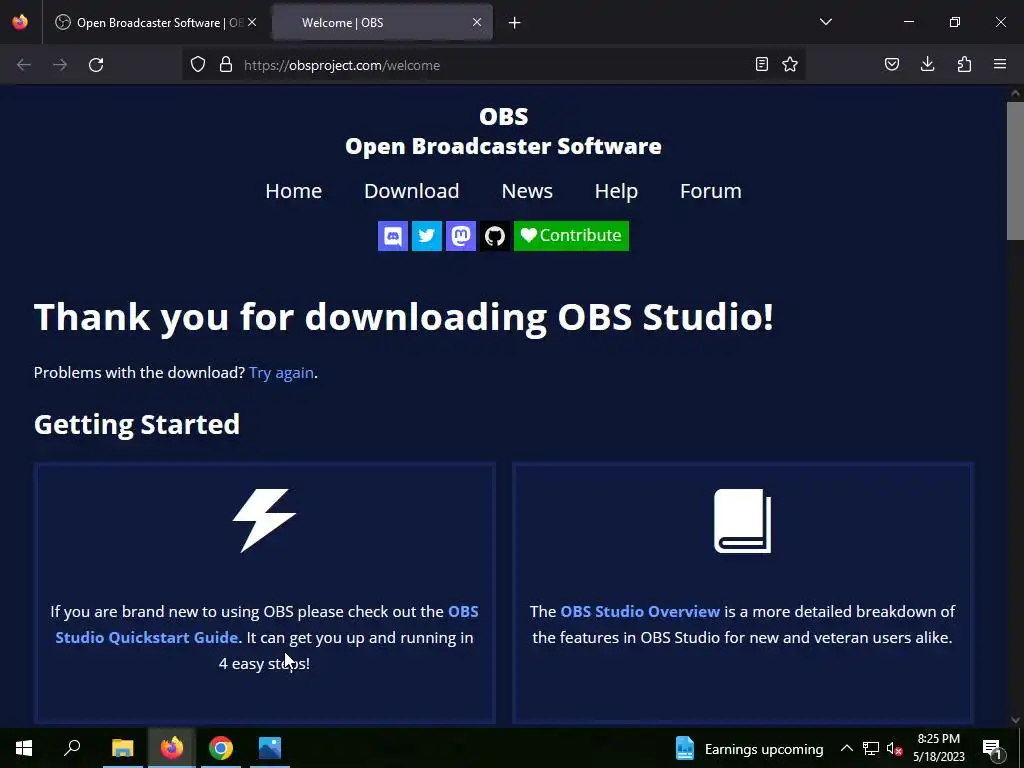Click the lightning bolt quickstart icon
The width and height of the screenshot is (1024, 768).
pos(264,520)
